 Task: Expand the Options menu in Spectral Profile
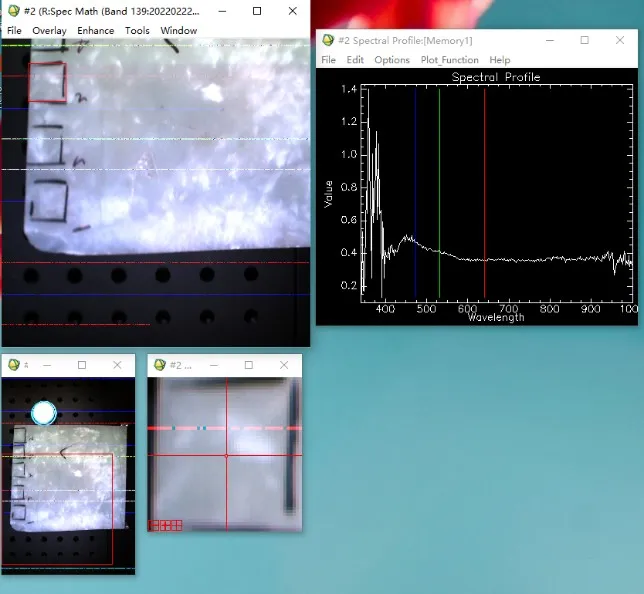(392, 60)
